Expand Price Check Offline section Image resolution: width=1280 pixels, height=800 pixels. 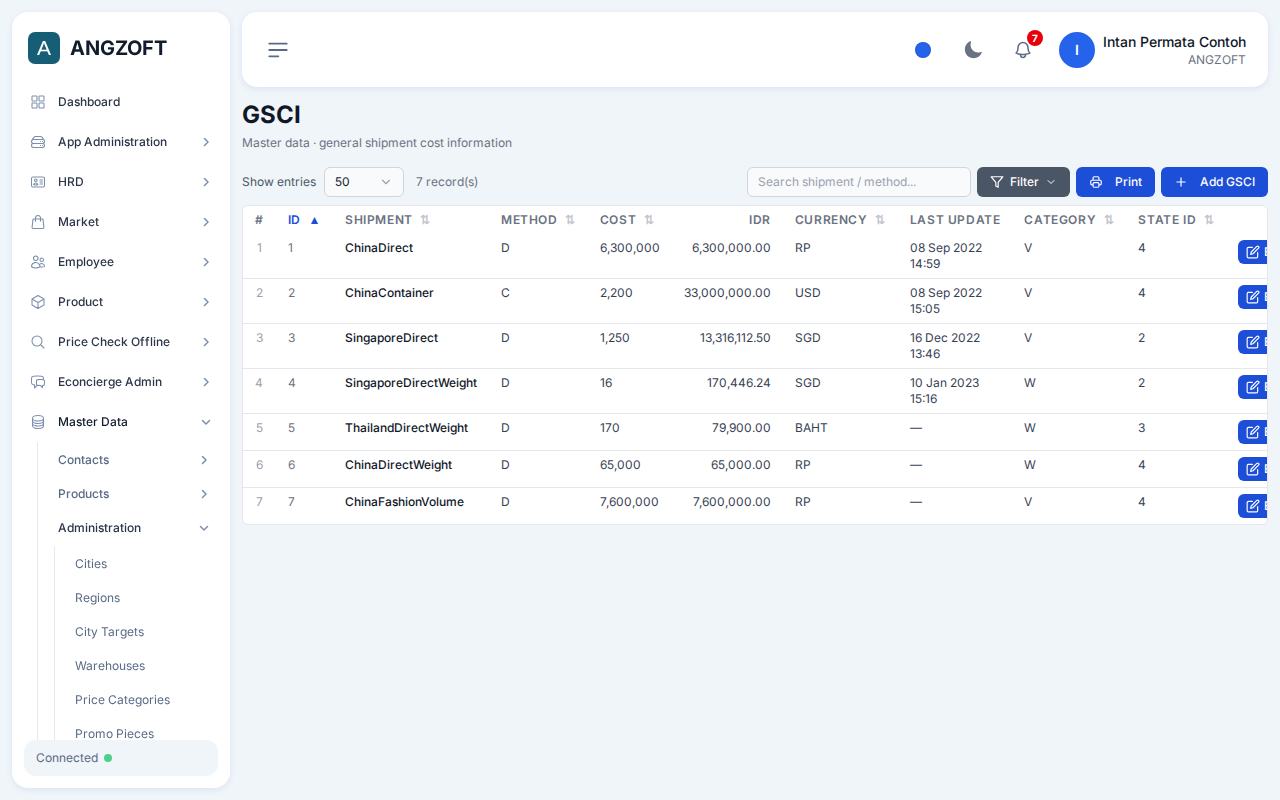(x=121, y=342)
